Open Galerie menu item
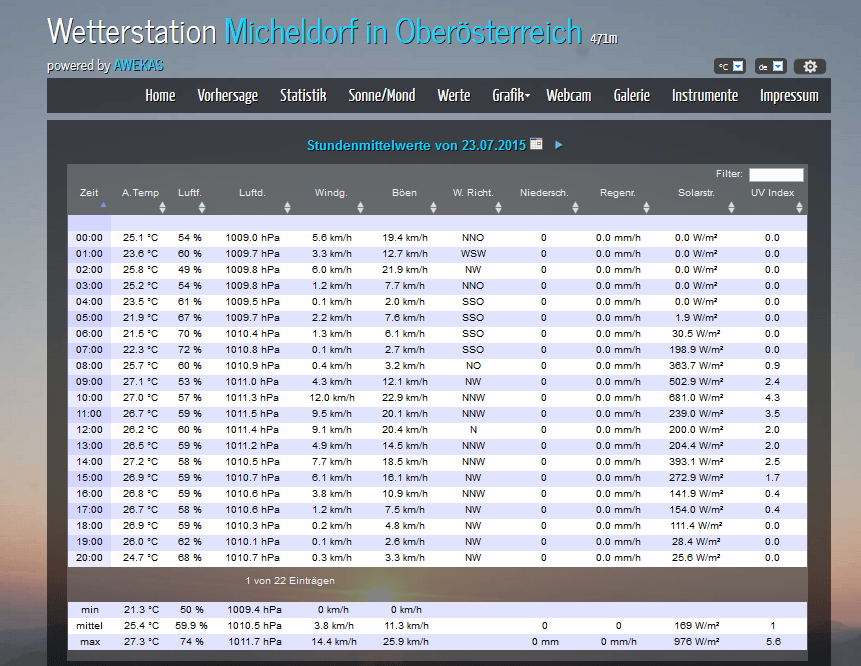Viewport: 861px width, 666px height. click(x=632, y=96)
